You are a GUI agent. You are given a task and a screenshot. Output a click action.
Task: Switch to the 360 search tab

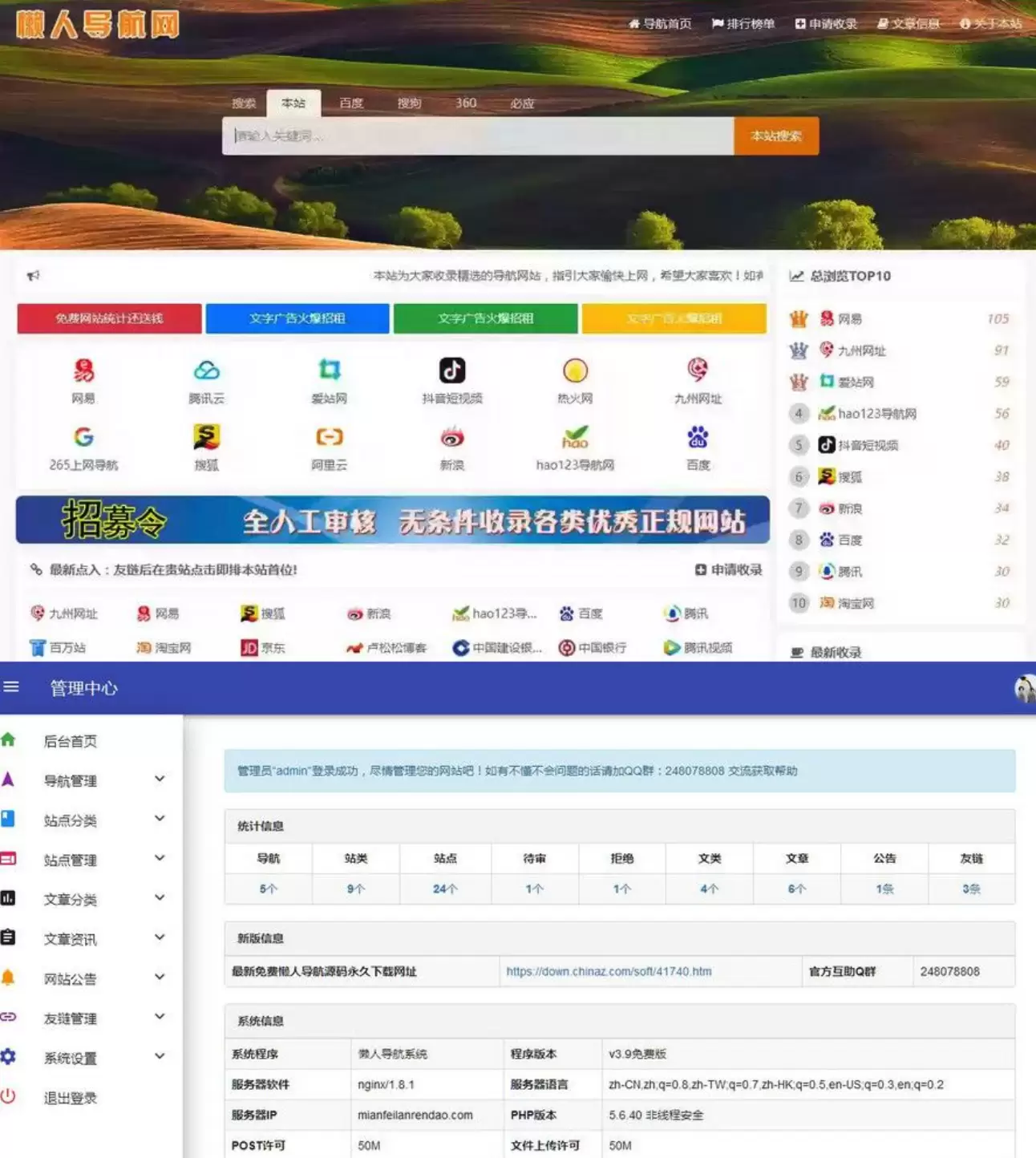pyautogui.click(x=466, y=103)
